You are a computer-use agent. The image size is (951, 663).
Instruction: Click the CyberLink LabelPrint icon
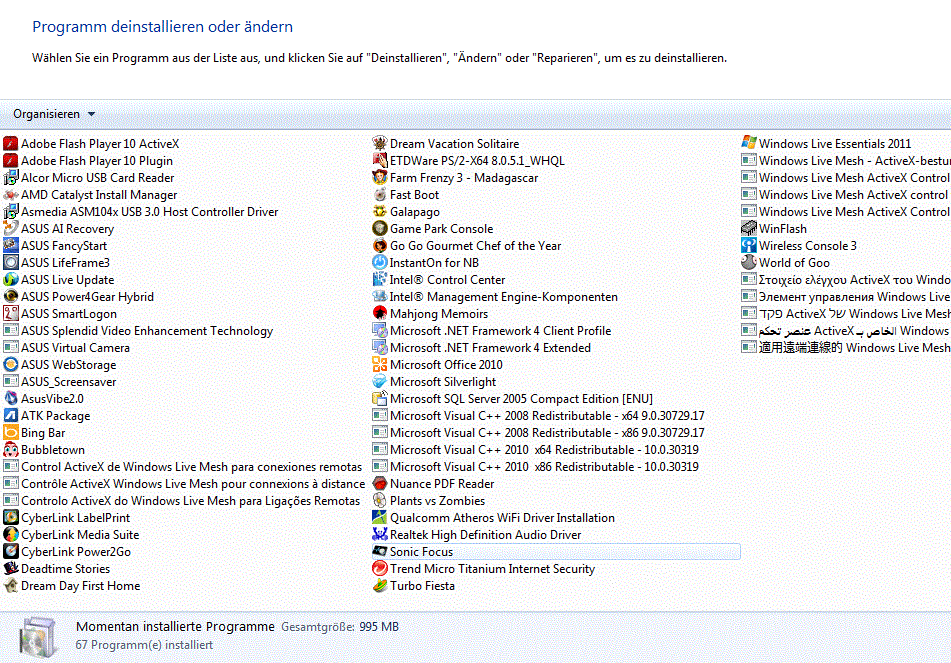[x=10, y=517]
